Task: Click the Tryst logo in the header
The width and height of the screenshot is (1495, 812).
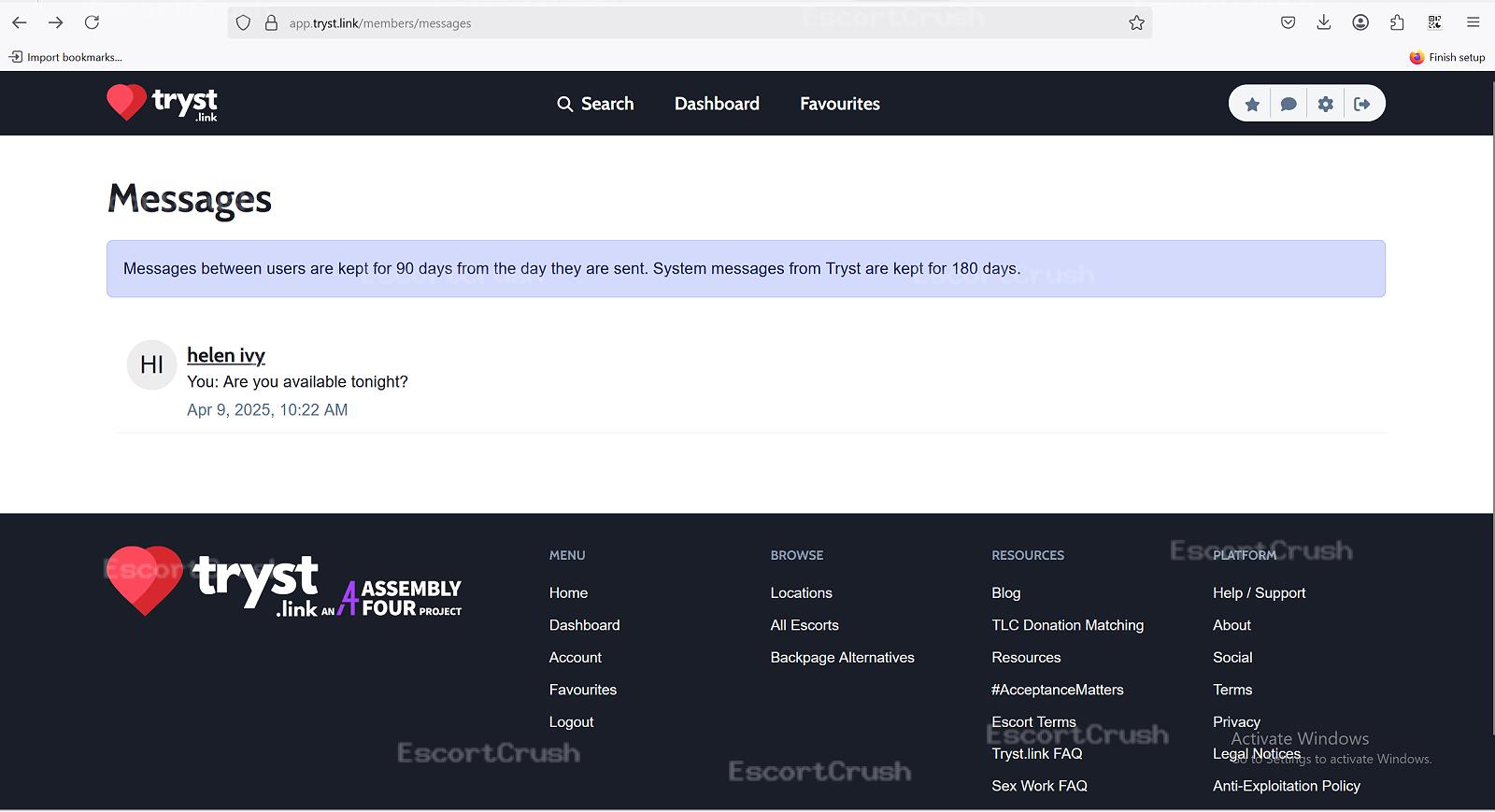Action: pos(162,103)
